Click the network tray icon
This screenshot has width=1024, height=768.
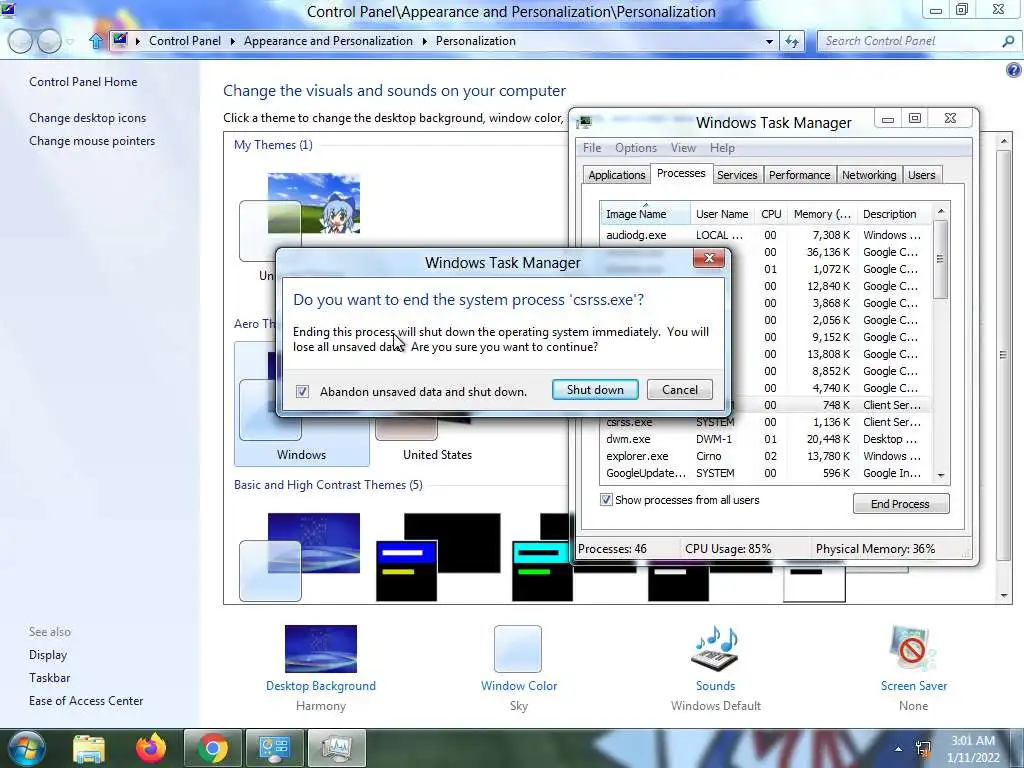pyautogui.click(x=923, y=749)
